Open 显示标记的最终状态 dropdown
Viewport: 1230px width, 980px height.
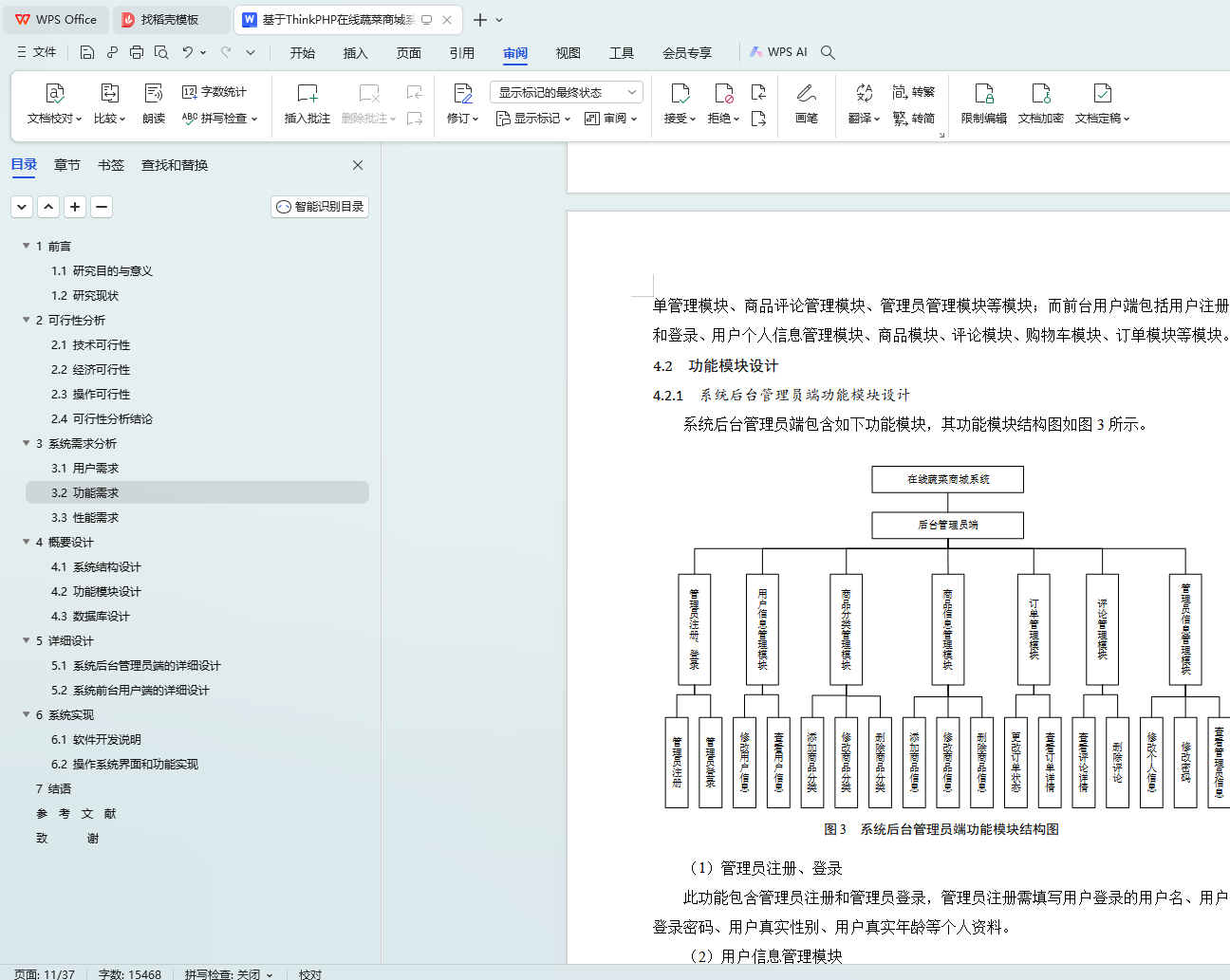567,92
